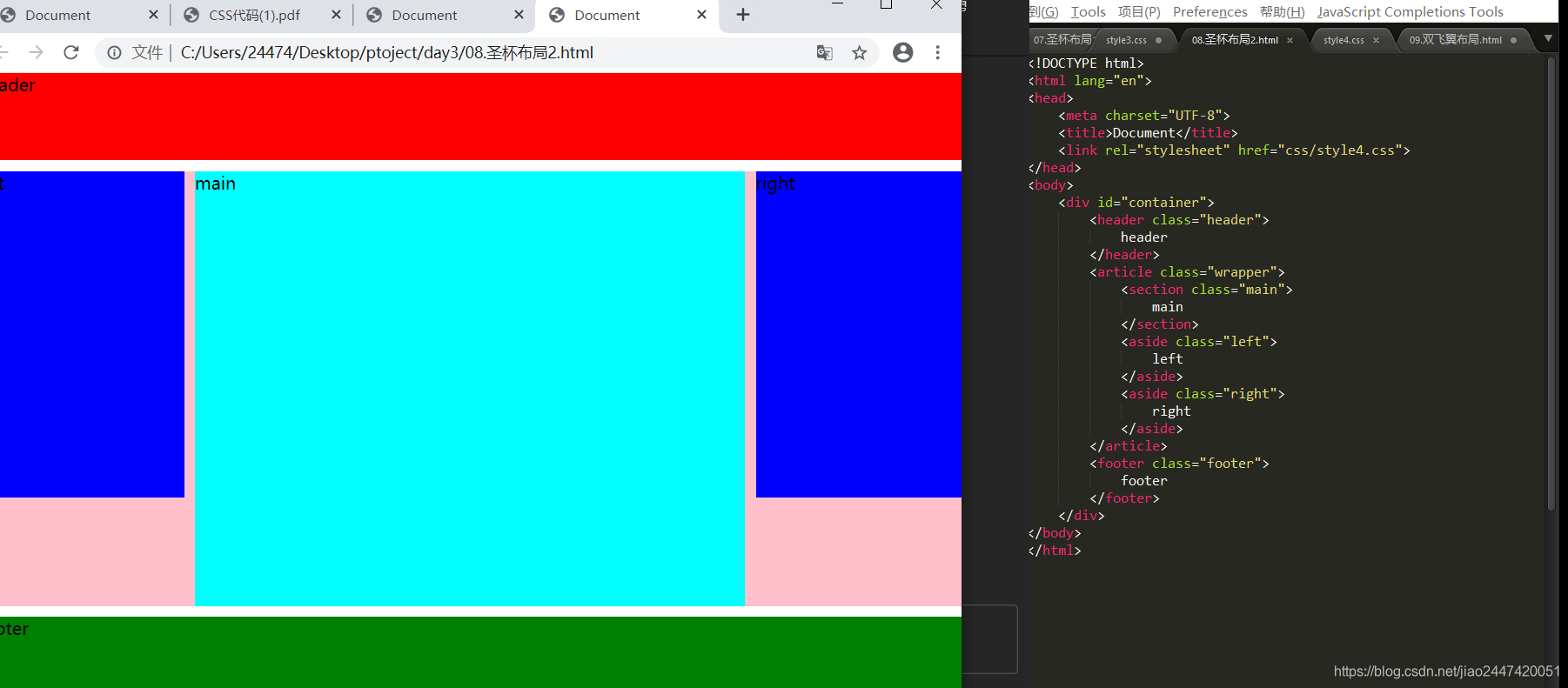This screenshot has width=1568, height=688.
Task: Click unsaved dot on 09.双飞翼布局.html tab
Action: point(1514,40)
